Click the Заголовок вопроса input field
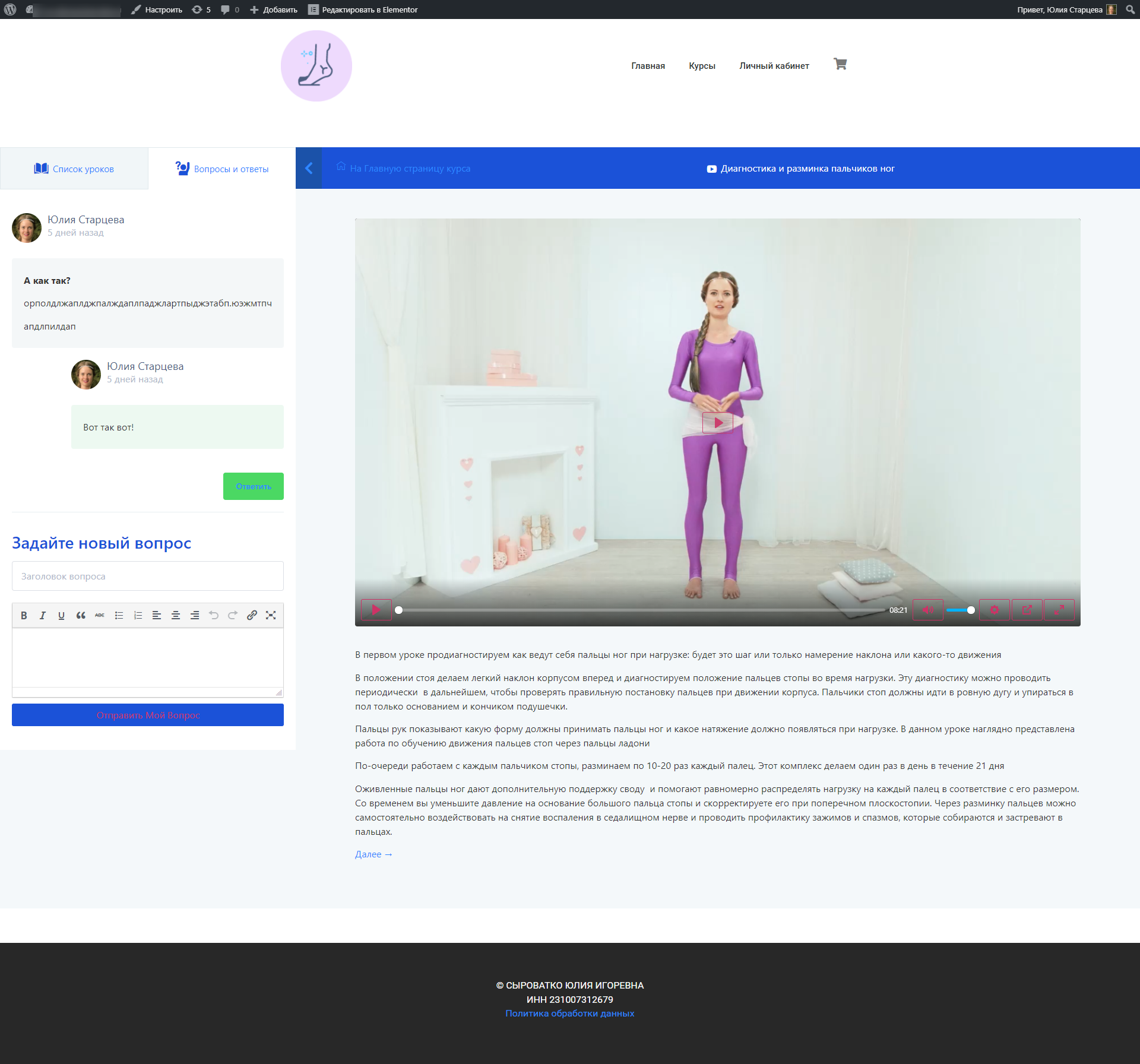1140x1064 pixels. click(x=148, y=576)
